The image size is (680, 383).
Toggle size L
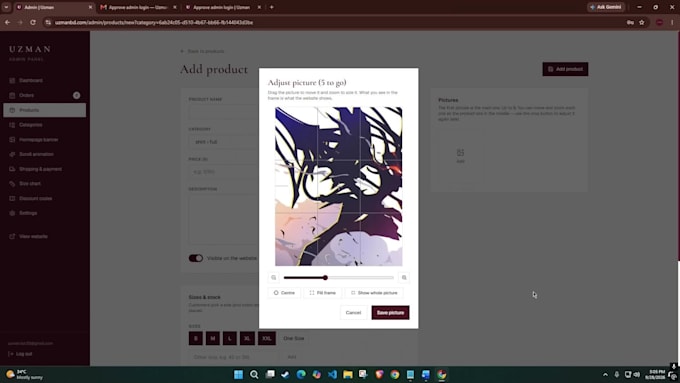click(230, 338)
